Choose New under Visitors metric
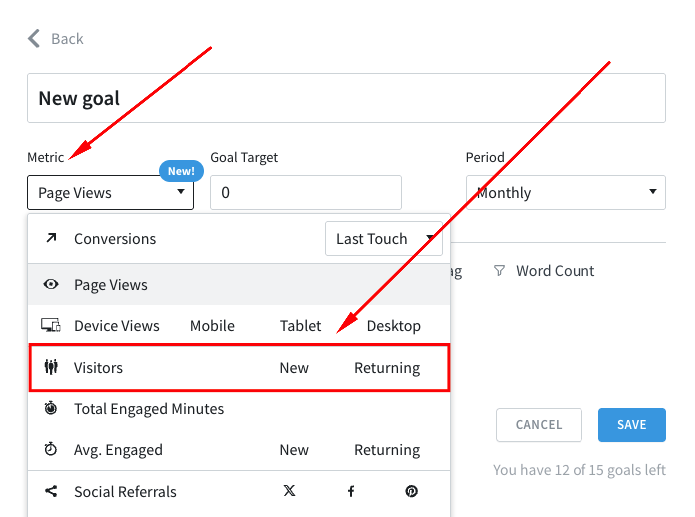This screenshot has width=695, height=517. [294, 368]
